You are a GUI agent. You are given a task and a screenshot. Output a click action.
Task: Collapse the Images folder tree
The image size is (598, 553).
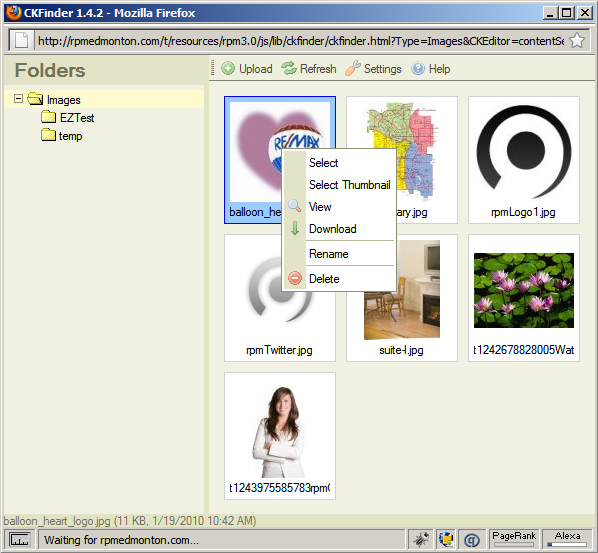click(x=18, y=99)
